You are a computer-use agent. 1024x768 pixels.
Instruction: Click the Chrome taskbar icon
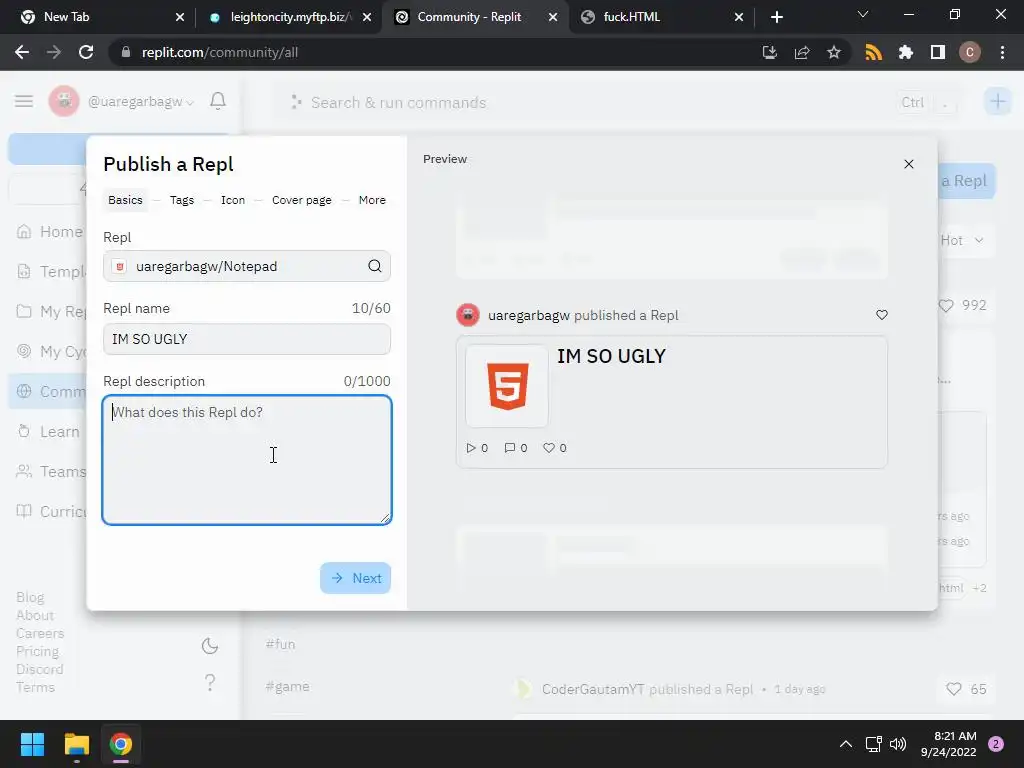[121, 744]
